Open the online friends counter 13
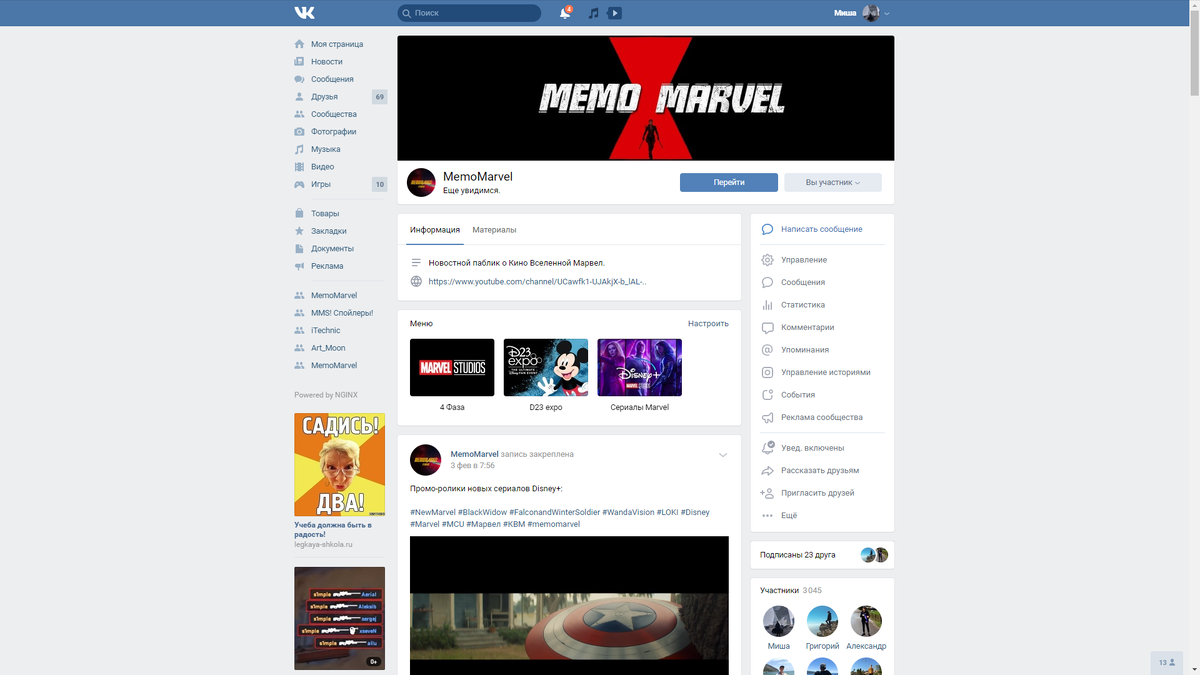1200x675 pixels. click(1167, 662)
